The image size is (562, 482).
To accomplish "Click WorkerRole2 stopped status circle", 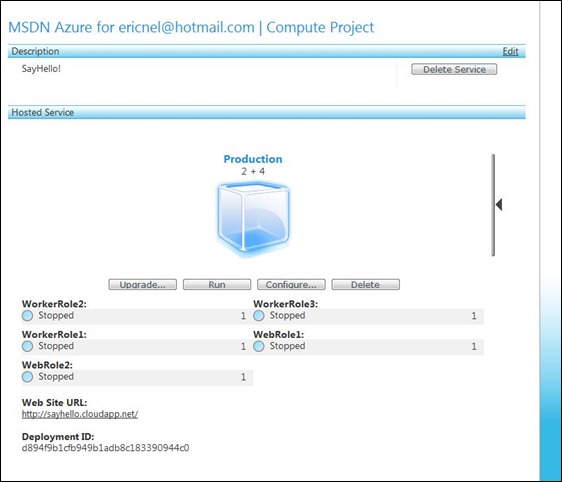I will [28, 316].
